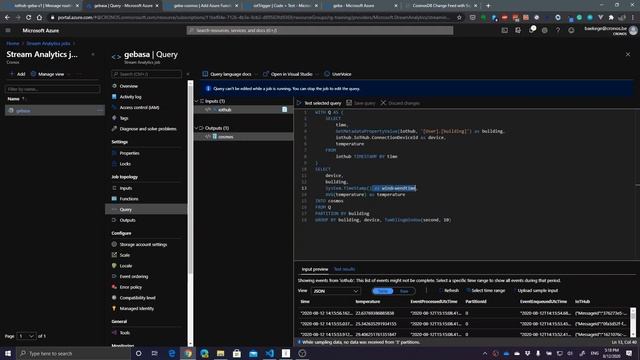This screenshot has width=640, height=360.
Task: Click the sidebar Search (Ctrl+/) field
Action: coord(147,74)
